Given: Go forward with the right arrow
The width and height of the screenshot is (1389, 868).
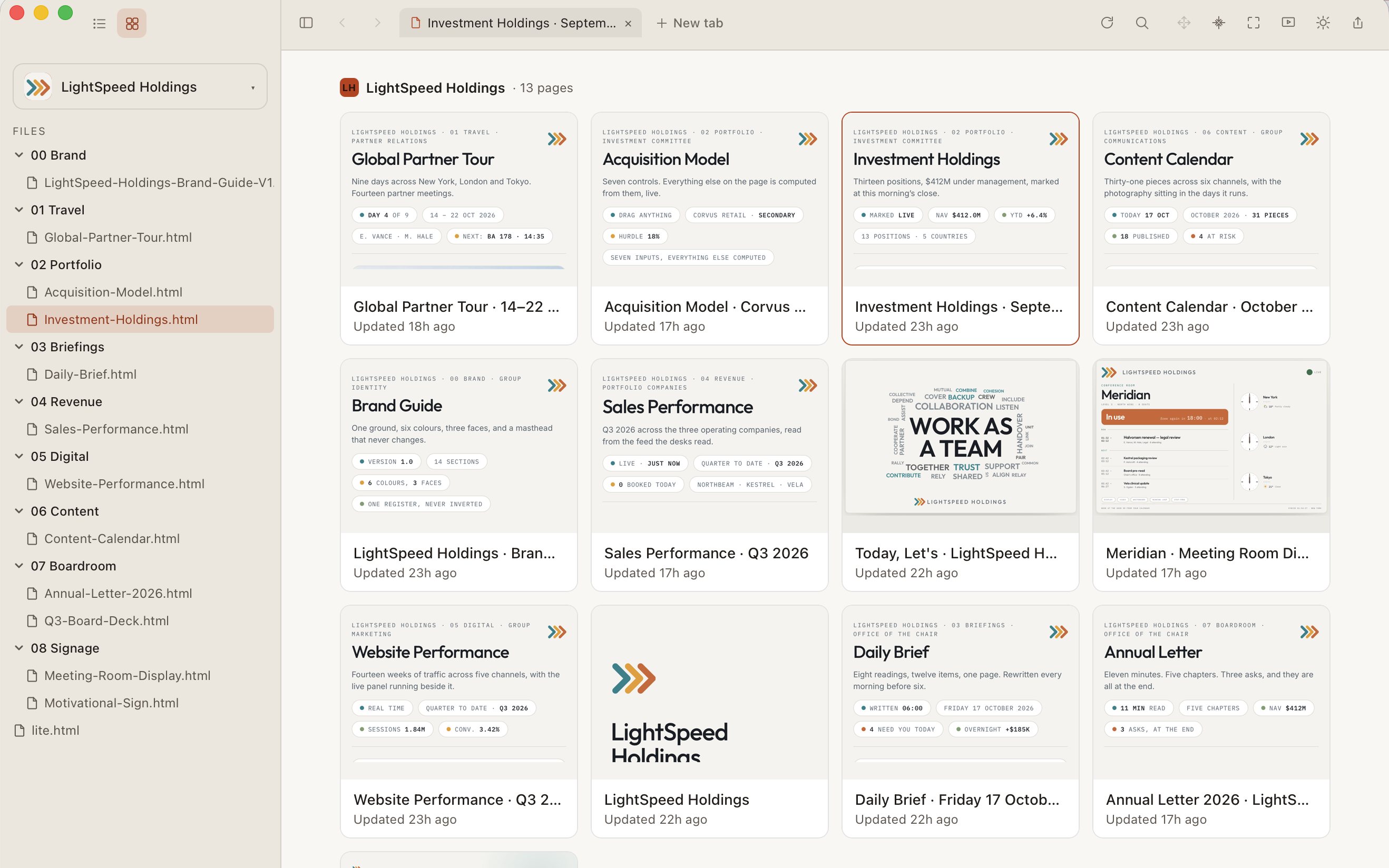Looking at the screenshot, I should pyautogui.click(x=377, y=23).
